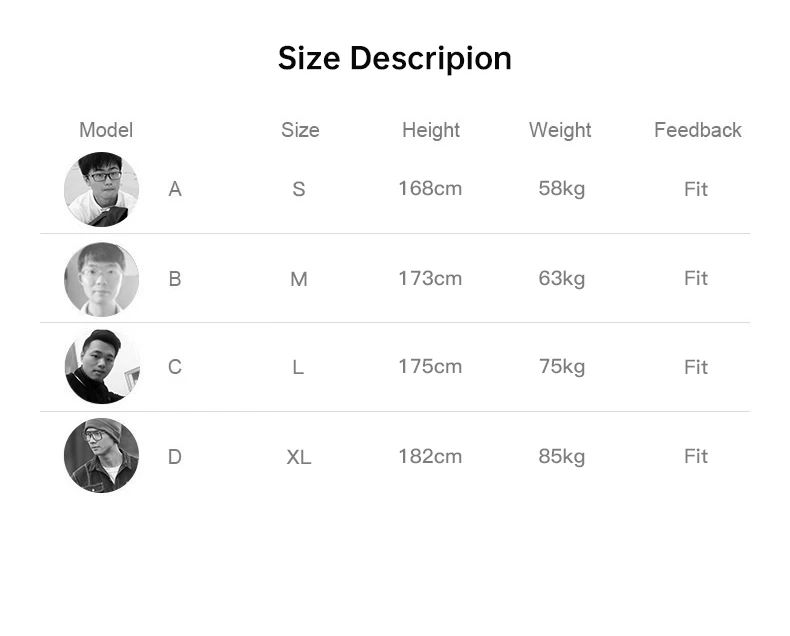Click the Feedback column header
The width and height of the screenshot is (790, 636).
pos(697,130)
